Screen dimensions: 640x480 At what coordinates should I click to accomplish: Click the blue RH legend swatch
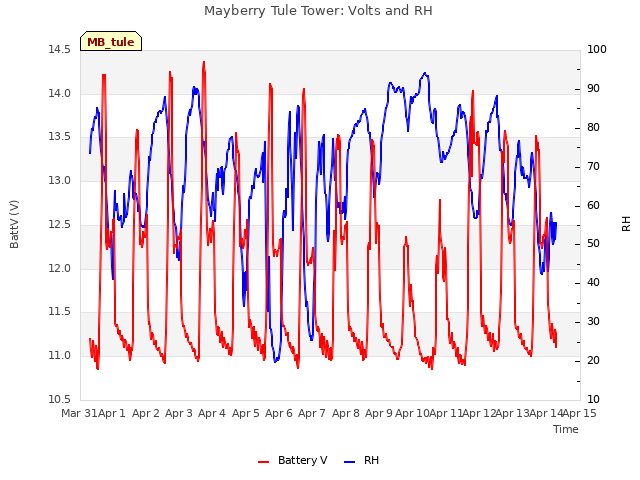[x=350, y=461]
